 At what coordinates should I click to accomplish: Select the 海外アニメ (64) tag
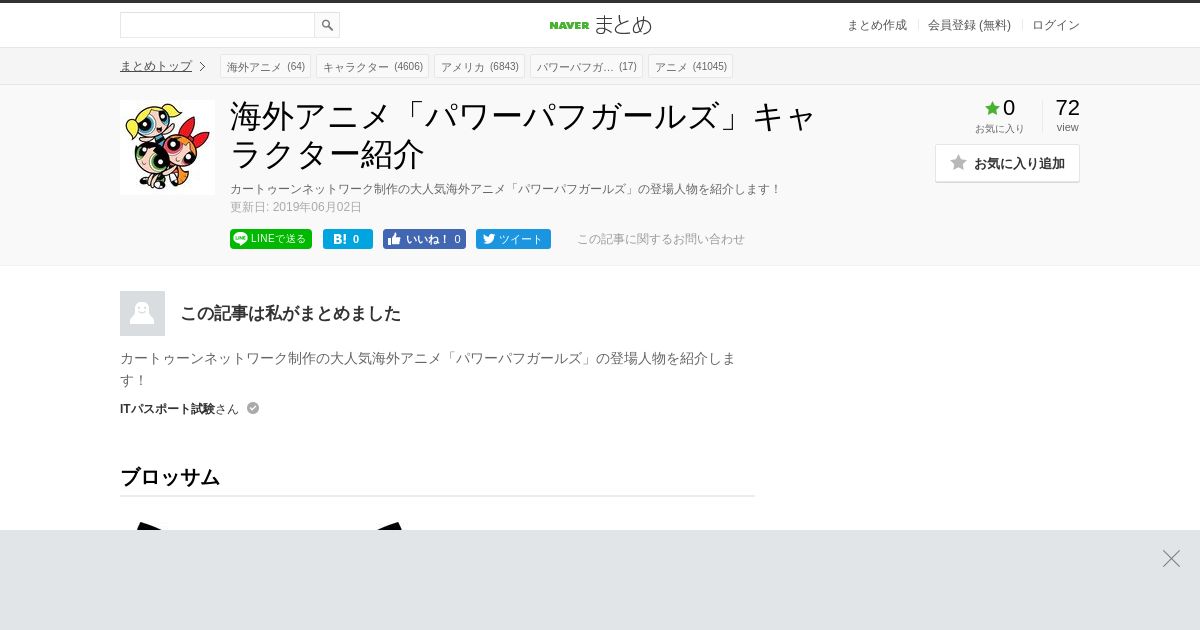pyautogui.click(x=265, y=66)
